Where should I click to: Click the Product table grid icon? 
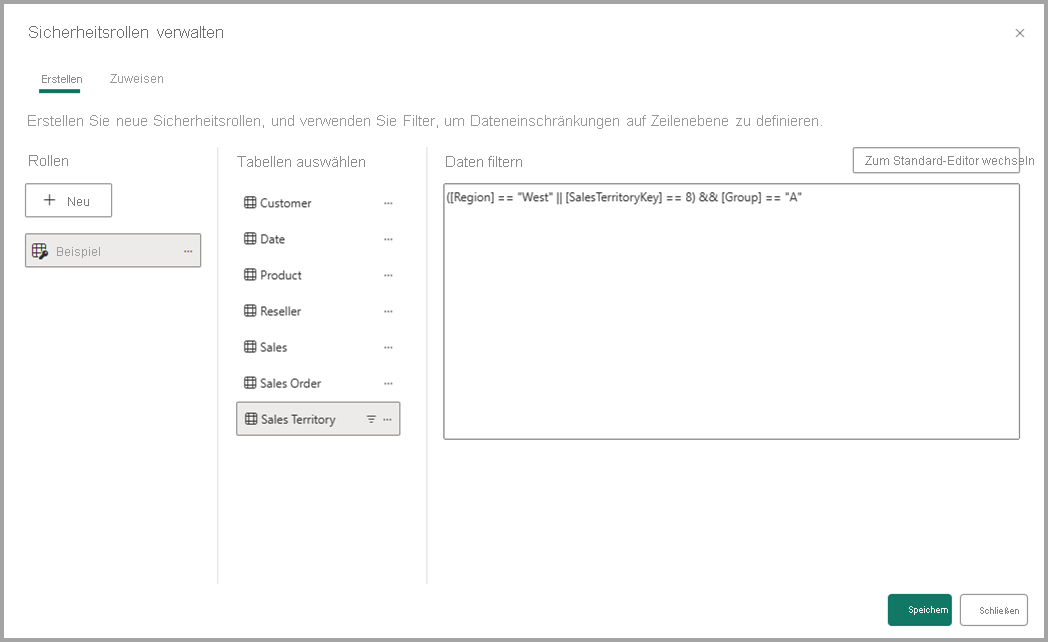point(250,275)
